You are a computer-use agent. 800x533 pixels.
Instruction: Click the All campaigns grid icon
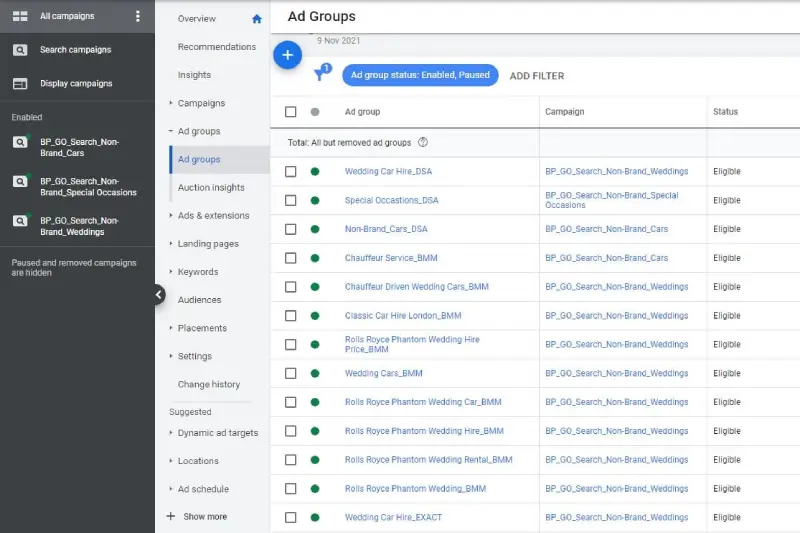pyautogui.click(x=20, y=16)
